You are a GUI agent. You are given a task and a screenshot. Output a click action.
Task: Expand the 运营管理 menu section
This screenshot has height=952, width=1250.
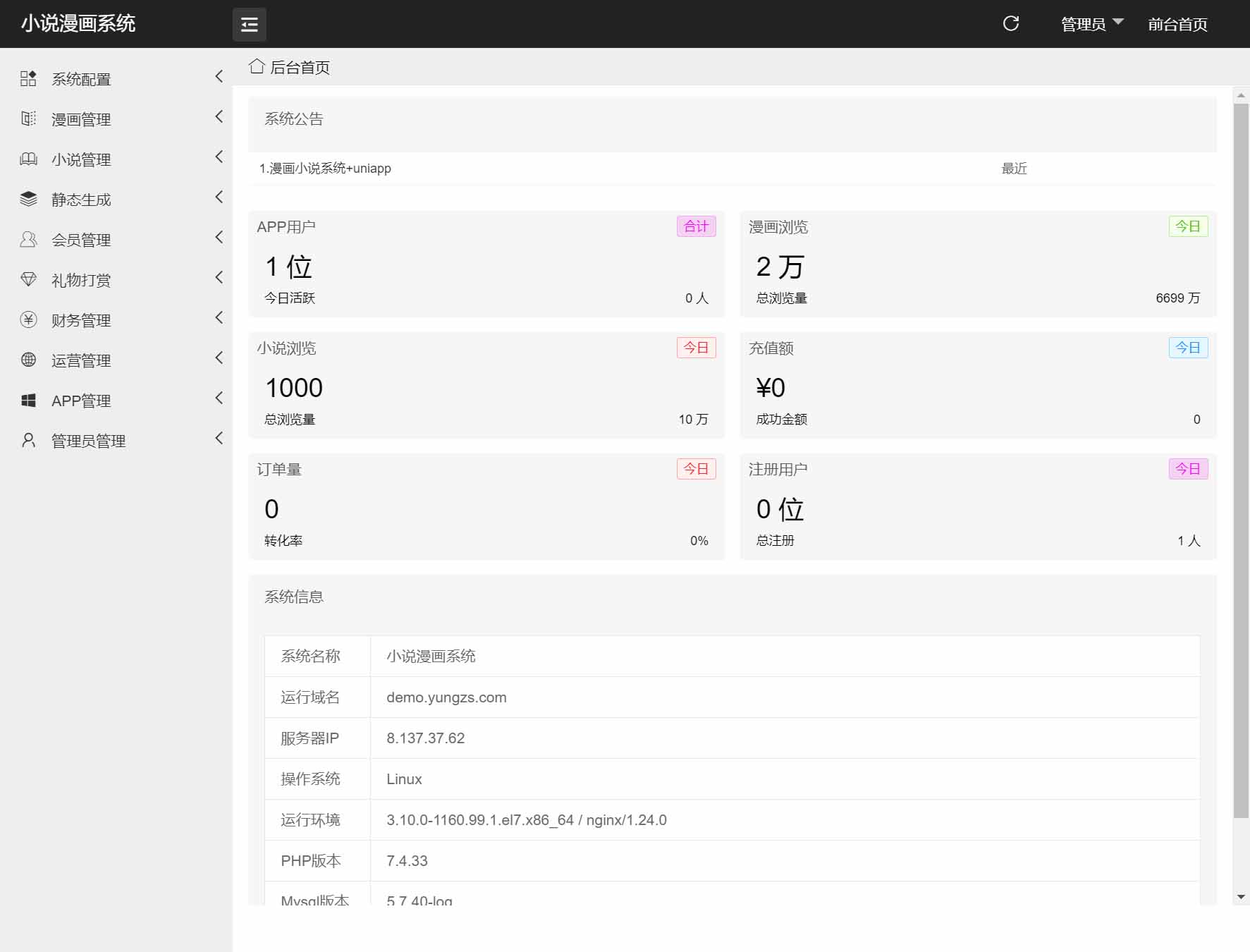point(81,360)
